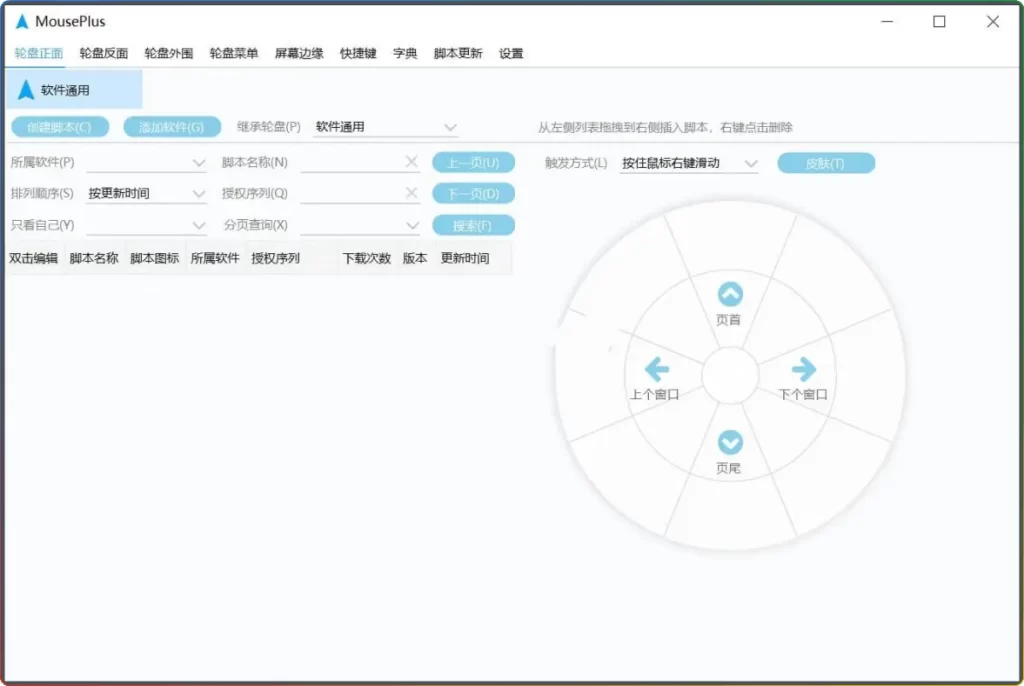1024x686 pixels.
Task: Sort by the 下载次数 column header
Action: pos(366,258)
